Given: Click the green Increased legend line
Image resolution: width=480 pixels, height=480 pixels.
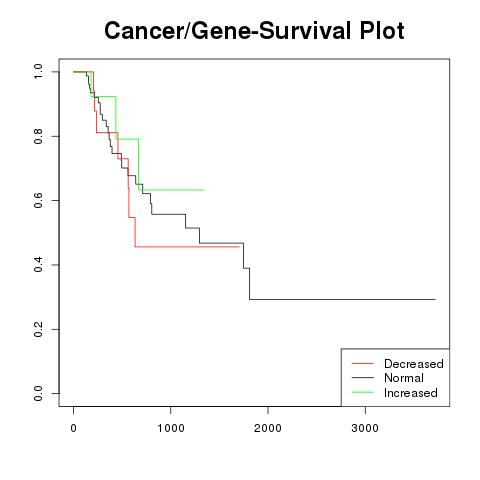Looking at the screenshot, I should 363,392.
